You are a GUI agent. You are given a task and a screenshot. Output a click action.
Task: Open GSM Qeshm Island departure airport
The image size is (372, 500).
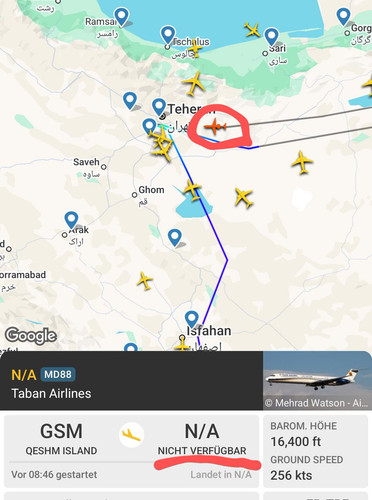(61, 439)
